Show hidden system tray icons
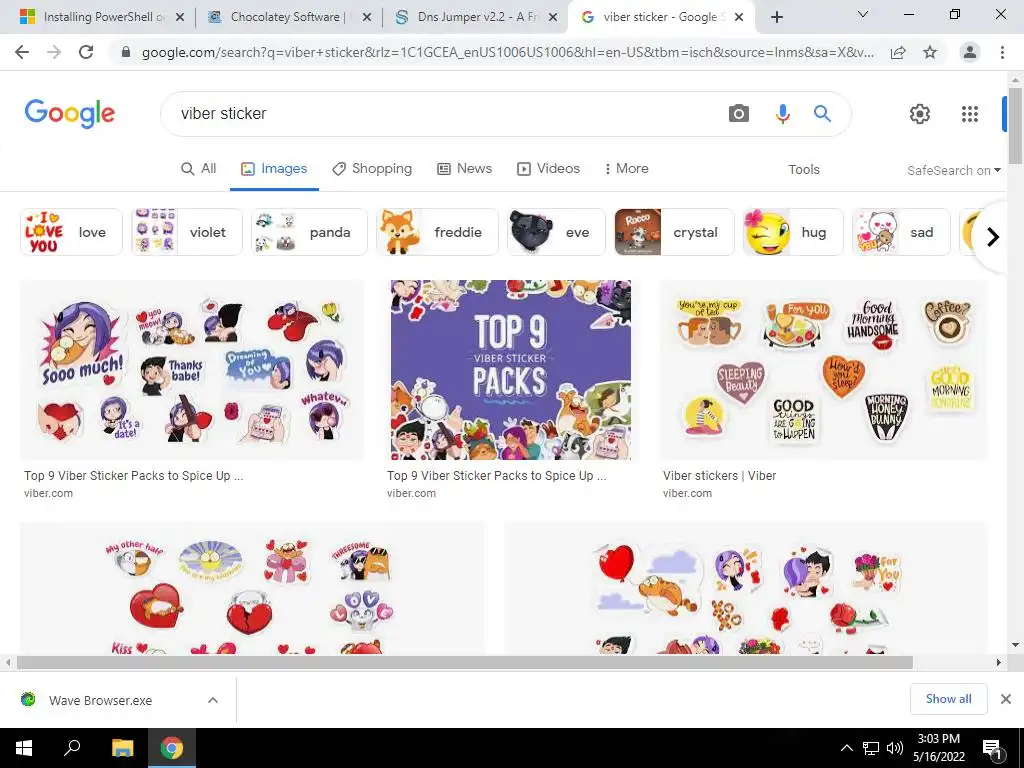 846,748
